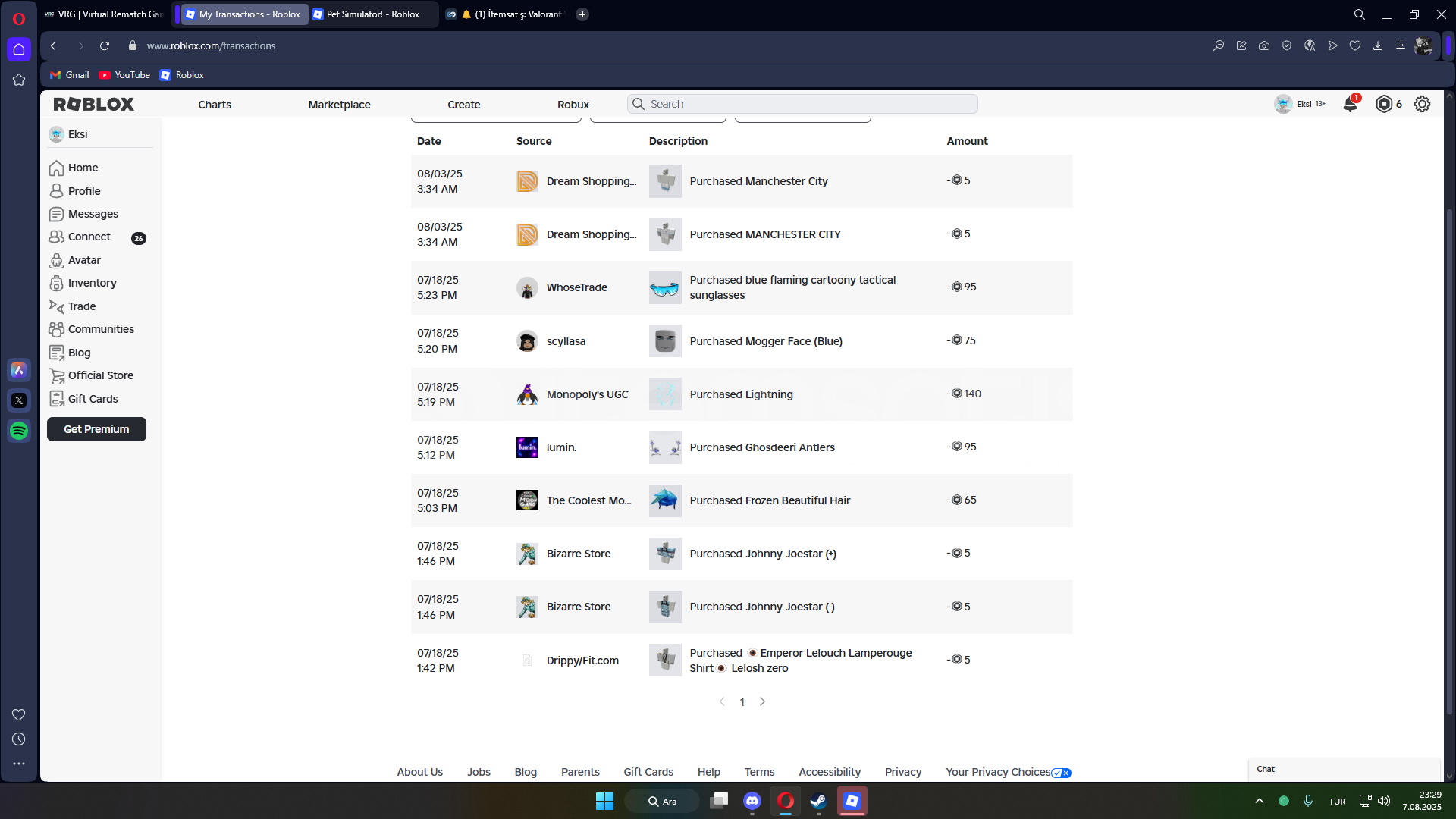Open Official Store in the sidebar
The image size is (1456, 819).
point(91,375)
